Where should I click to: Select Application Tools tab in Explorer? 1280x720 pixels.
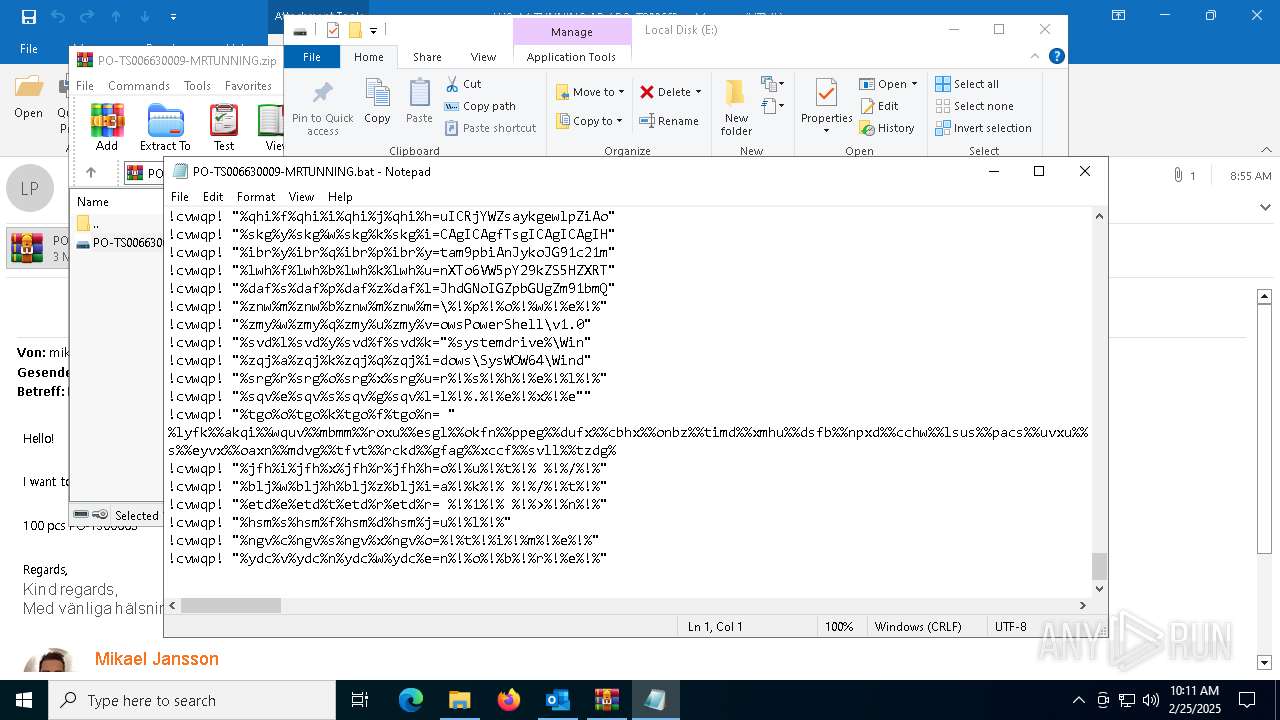pyautogui.click(x=571, y=57)
